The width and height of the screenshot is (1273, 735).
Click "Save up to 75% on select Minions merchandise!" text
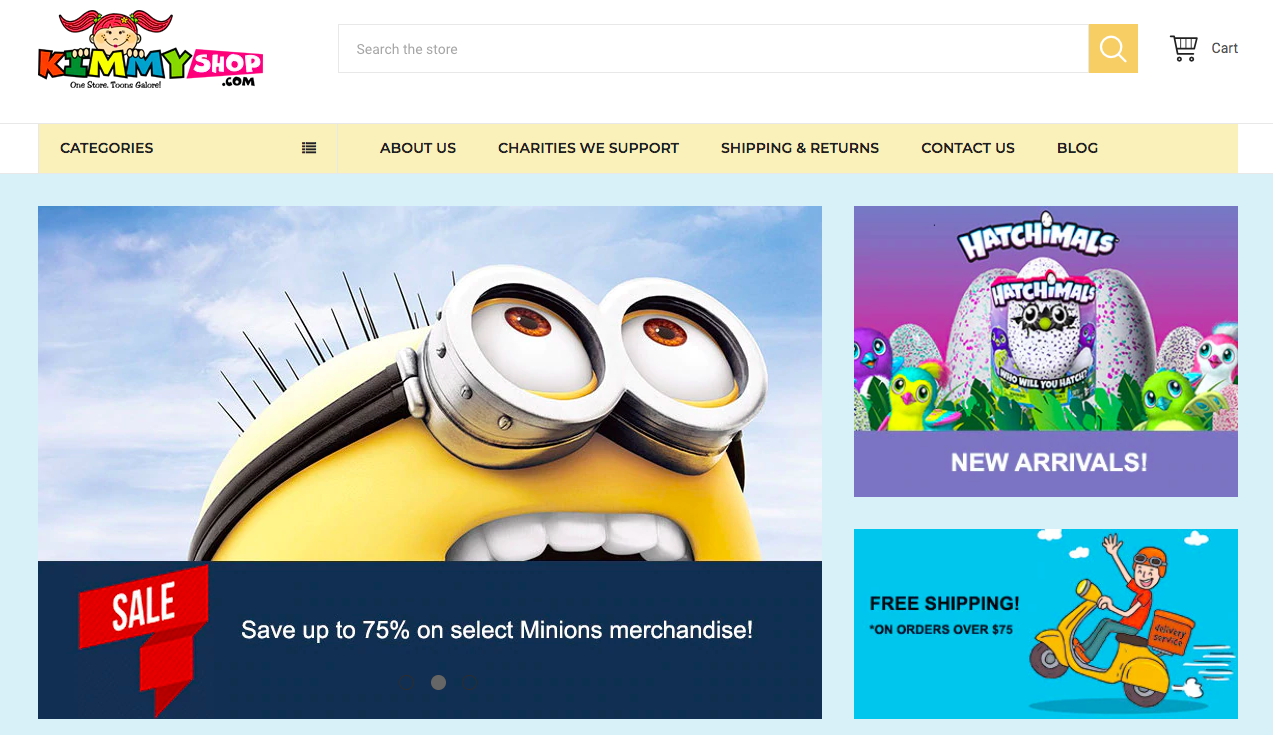pos(497,630)
